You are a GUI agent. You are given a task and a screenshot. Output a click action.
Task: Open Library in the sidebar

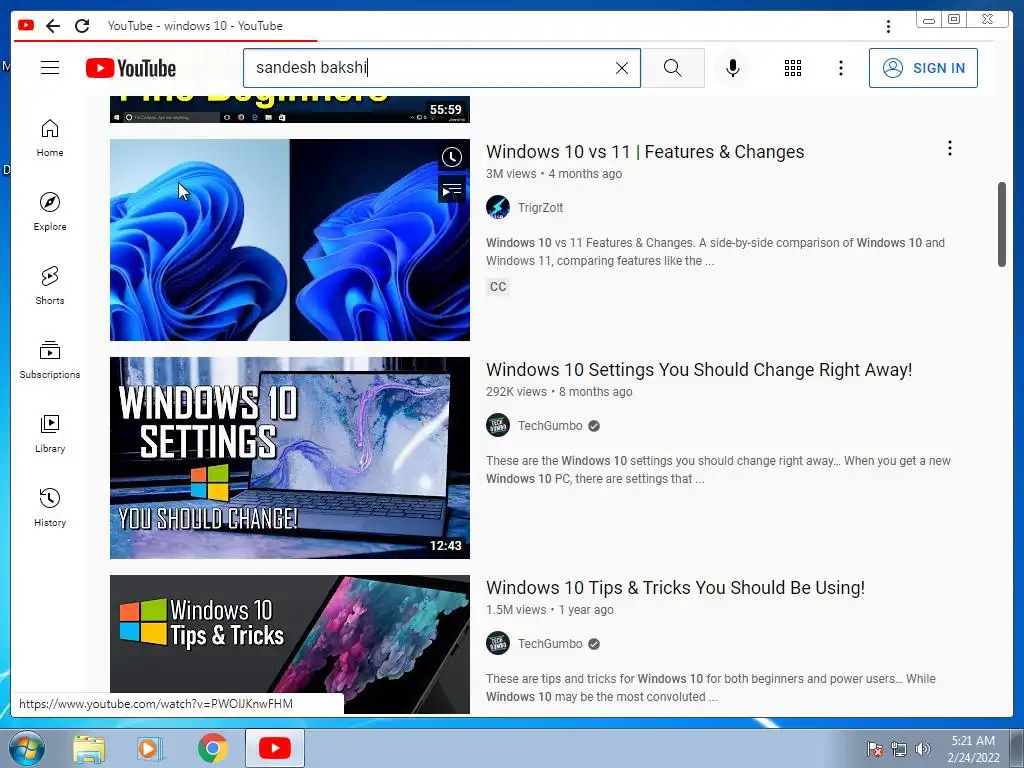coord(50,434)
